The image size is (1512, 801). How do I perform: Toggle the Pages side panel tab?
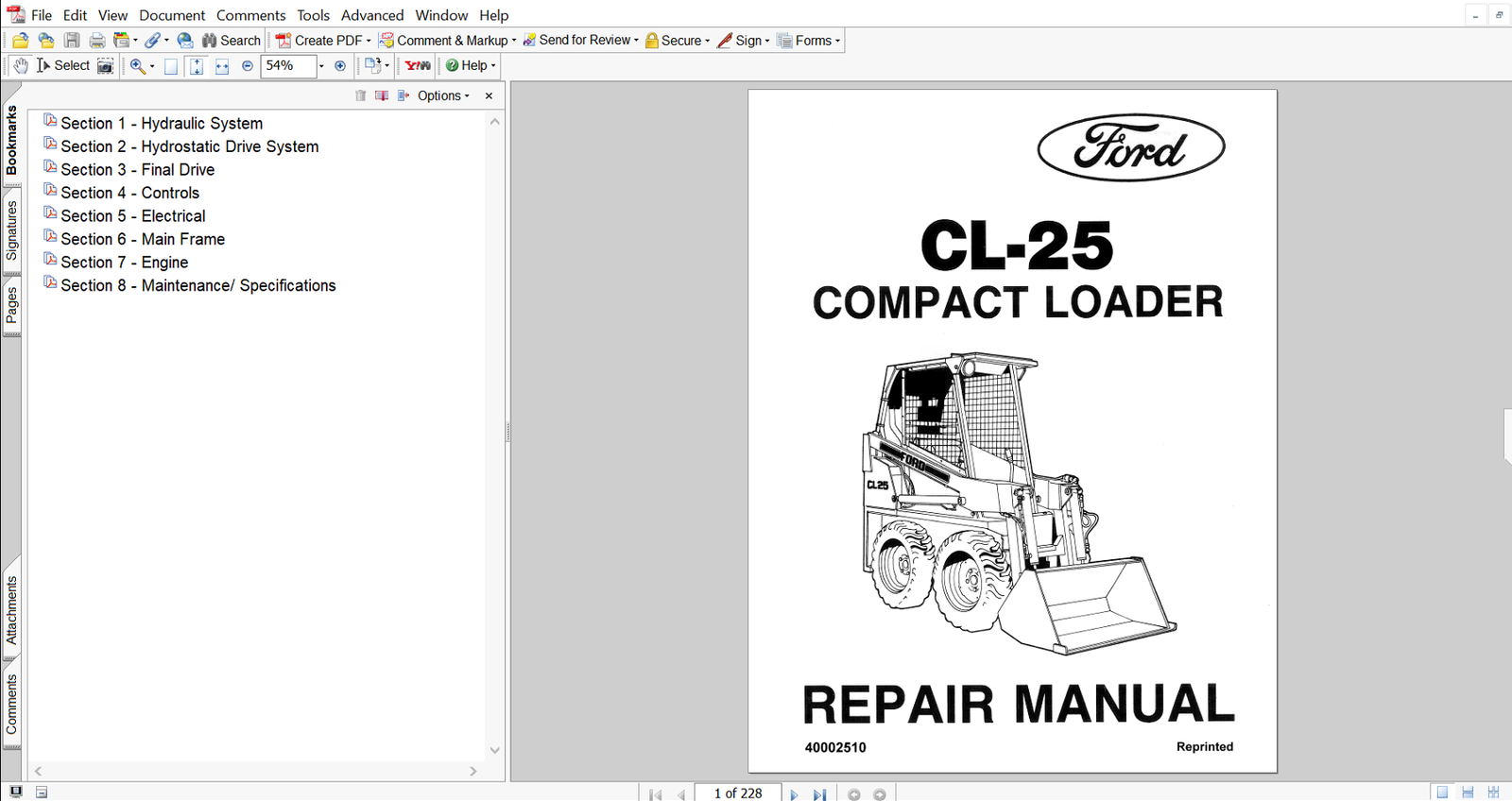pyautogui.click(x=11, y=305)
